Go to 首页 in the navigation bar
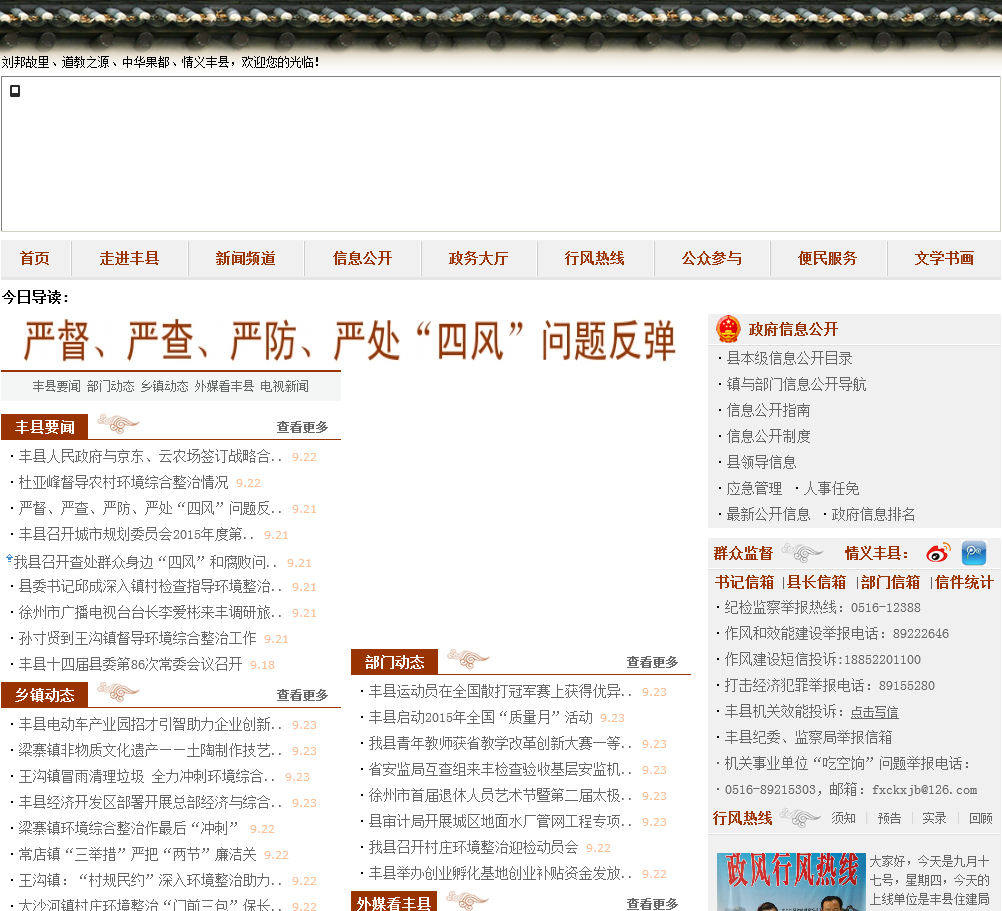Viewport: 1002px width, 911px height. click(x=35, y=258)
